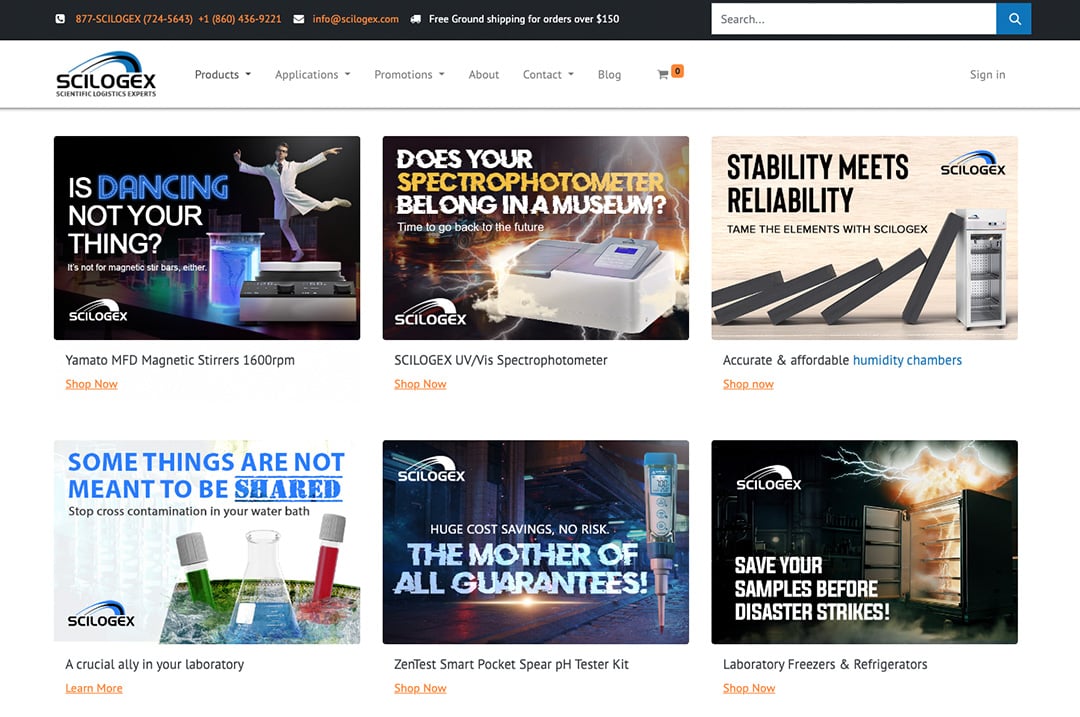Open the Save Your Samples freezer banner
Viewport: 1080px width, 717px height.
click(x=864, y=542)
